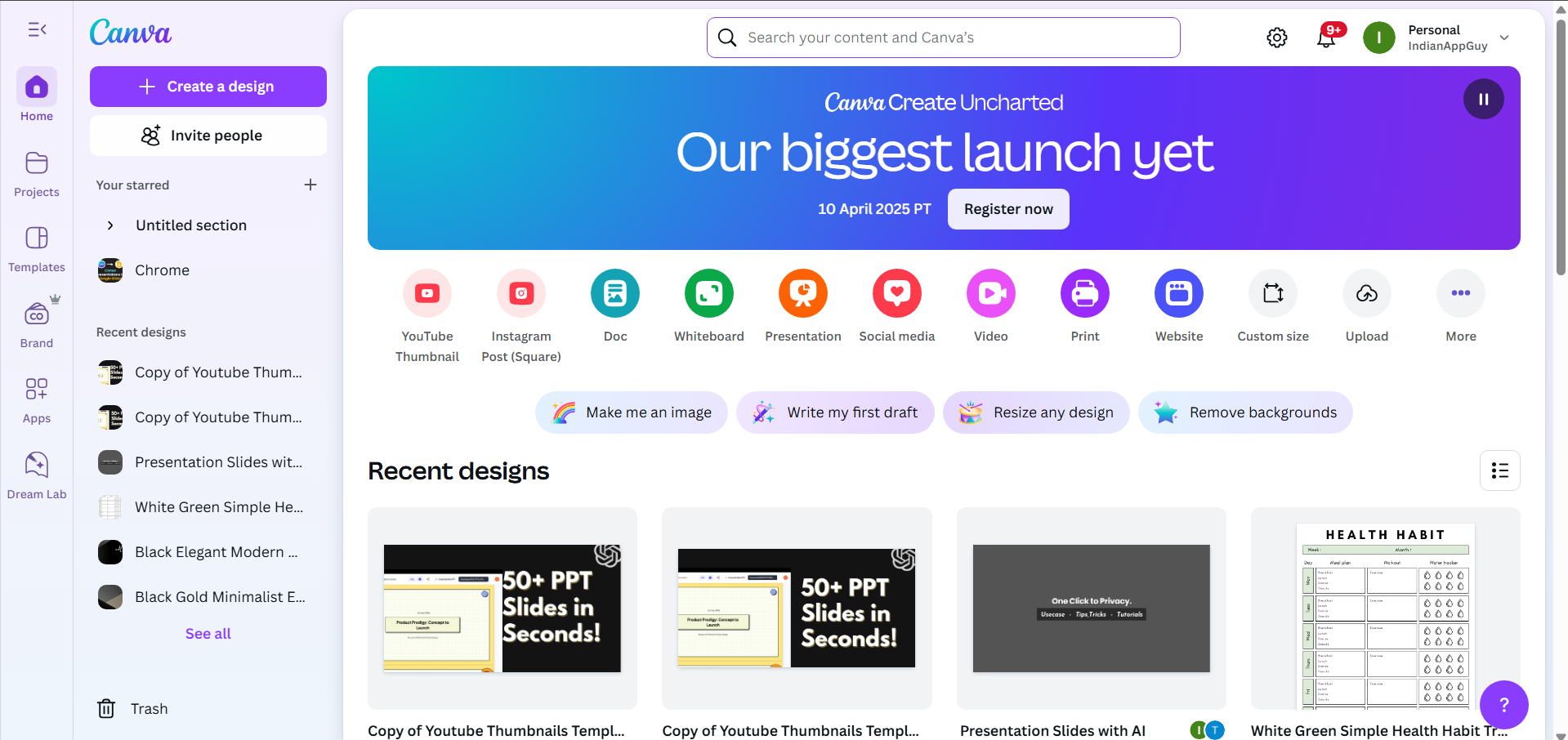Image resolution: width=1568 pixels, height=740 pixels.
Task: Select Remove backgrounds
Action: pyautogui.click(x=1245, y=412)
